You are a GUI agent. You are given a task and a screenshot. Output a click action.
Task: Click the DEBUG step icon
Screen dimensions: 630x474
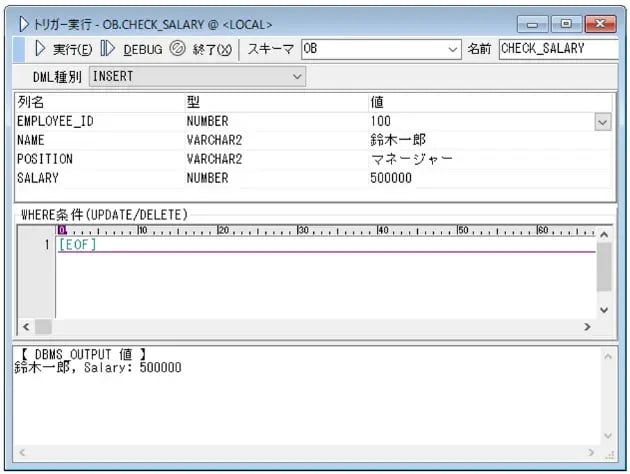point(108,49)
